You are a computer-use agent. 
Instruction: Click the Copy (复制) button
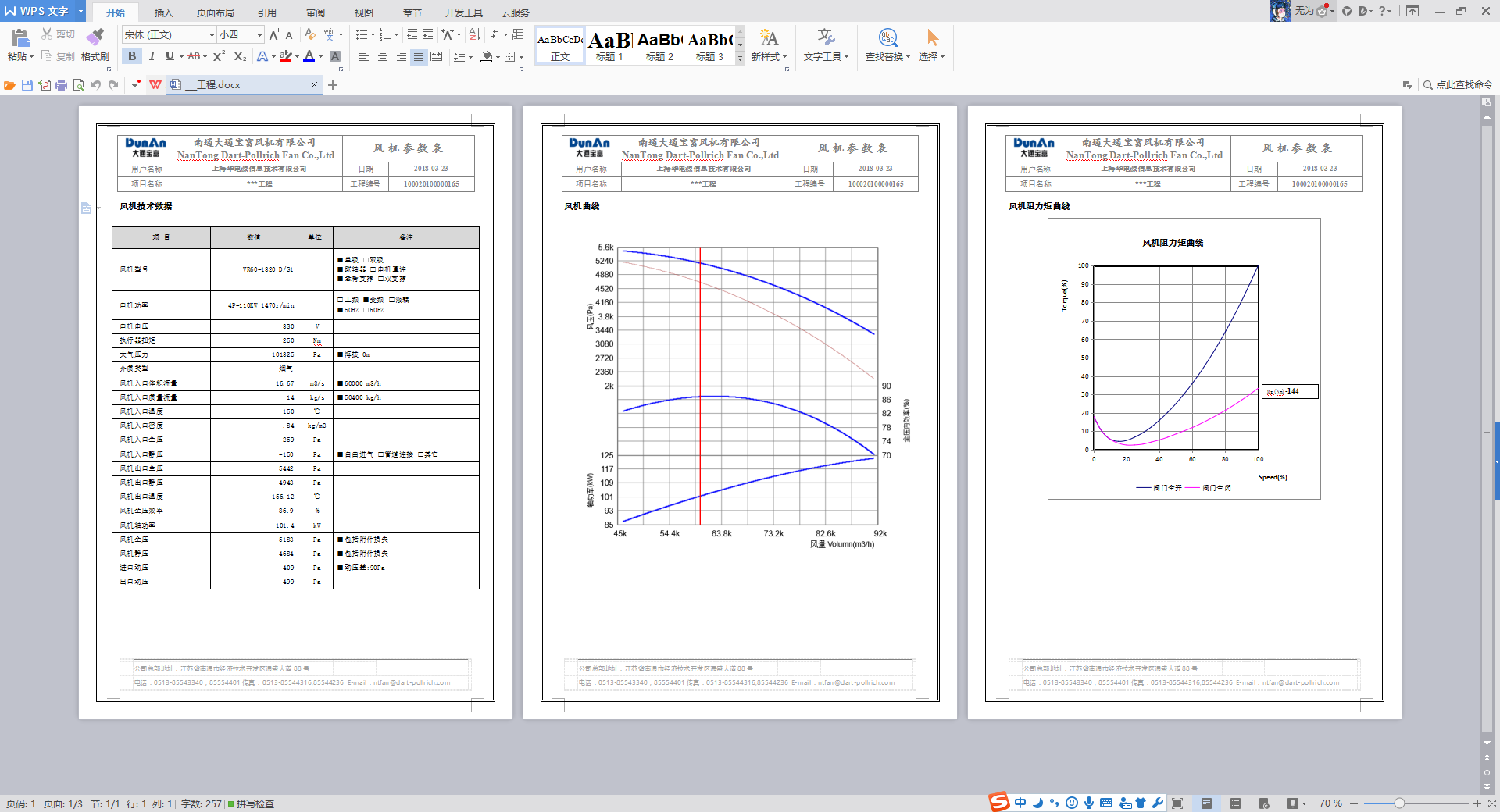(58, 56)
